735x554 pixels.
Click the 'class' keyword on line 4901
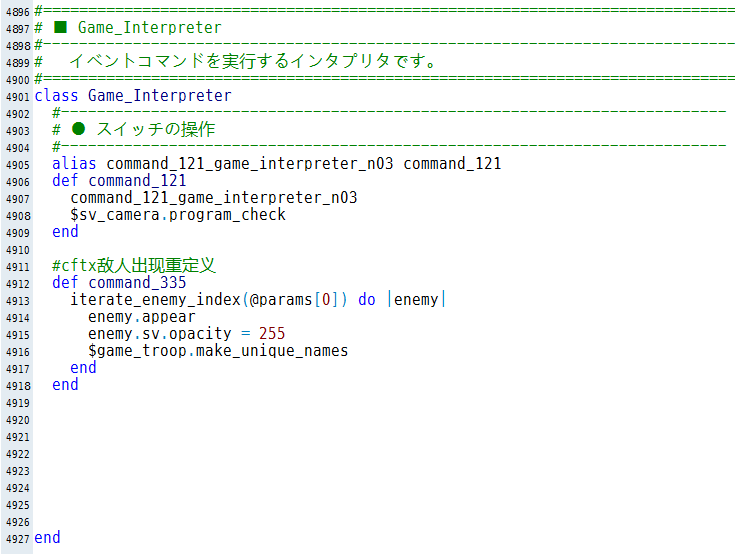56,96
